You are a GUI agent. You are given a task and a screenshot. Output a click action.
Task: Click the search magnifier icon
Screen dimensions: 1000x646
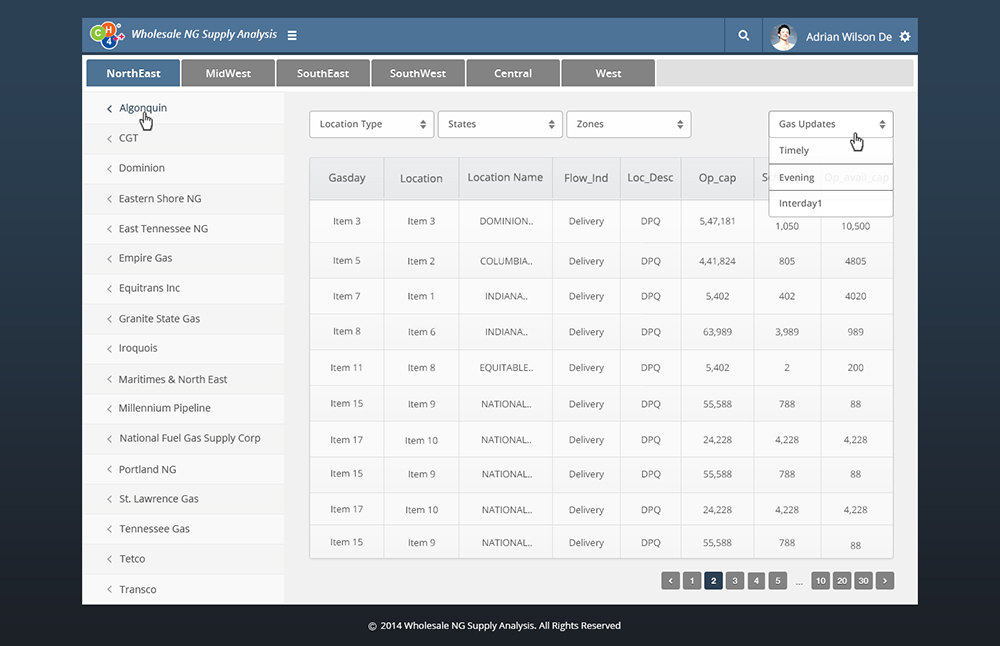(743, 36)
